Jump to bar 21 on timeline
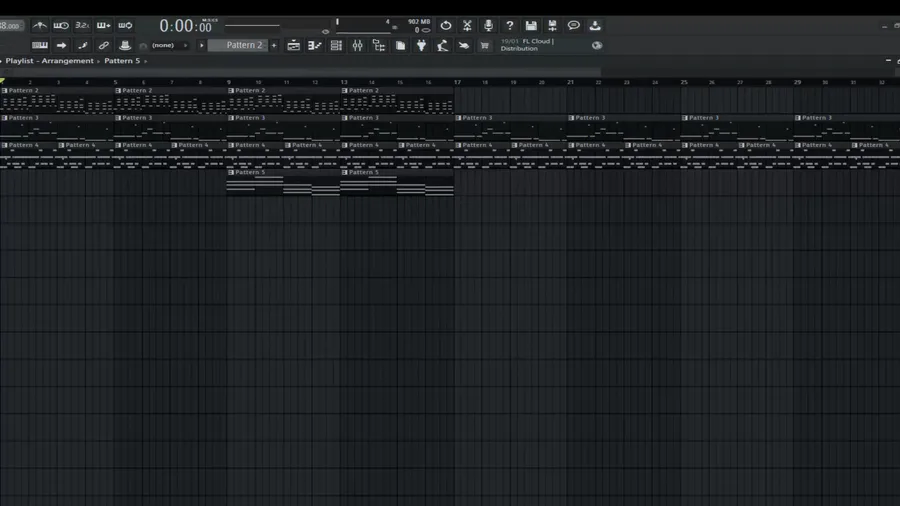The height and width of the screenshot is (506, 900). [x=571, y=82]
